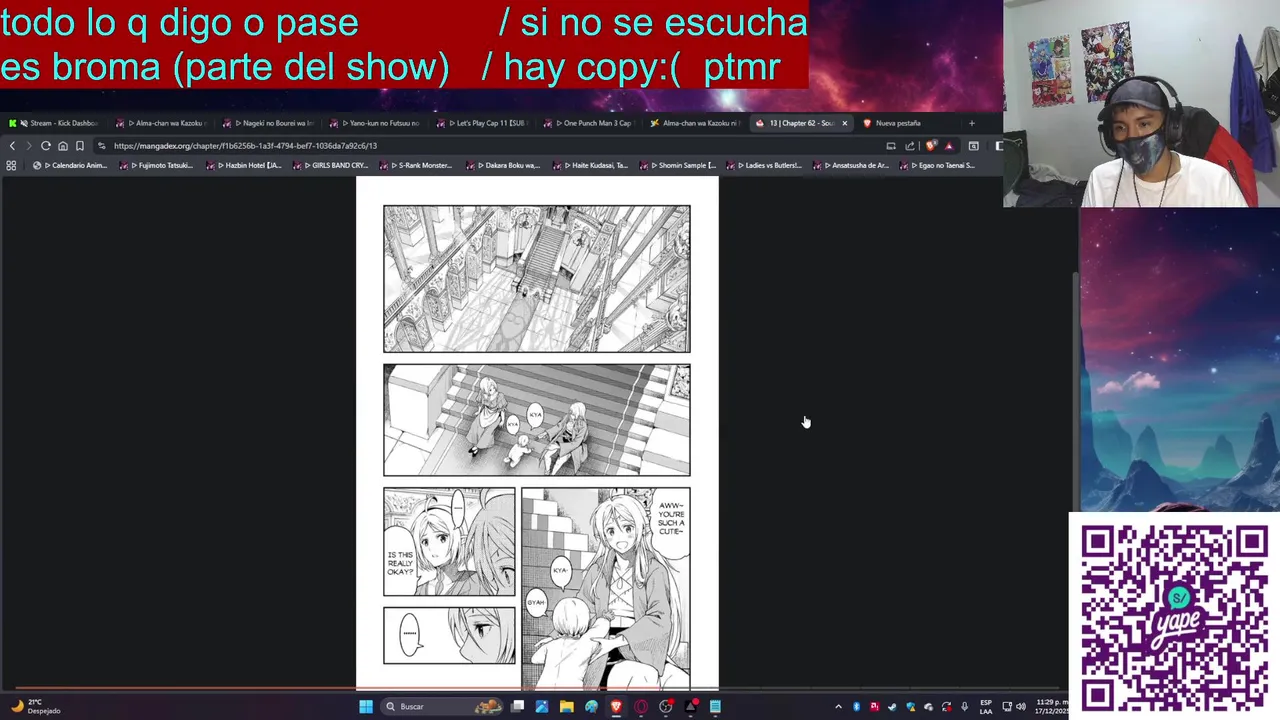This screenshot has height=720, width=1280.
Task: Switch to Let's Play Cap 11 tab
Action: click(x=481, y=123)
